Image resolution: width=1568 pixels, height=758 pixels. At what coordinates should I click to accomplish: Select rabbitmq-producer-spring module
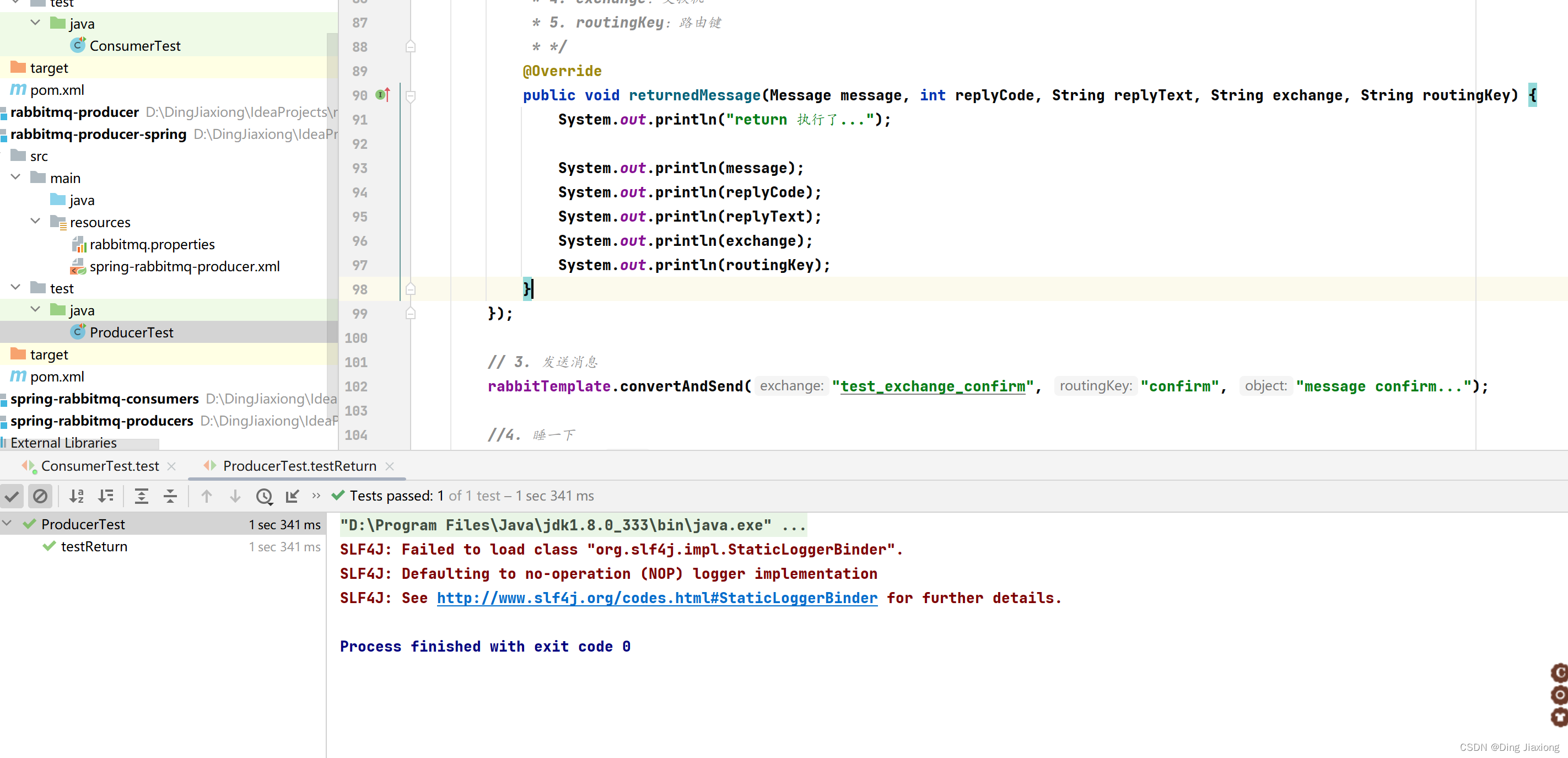tap(98, 134)
